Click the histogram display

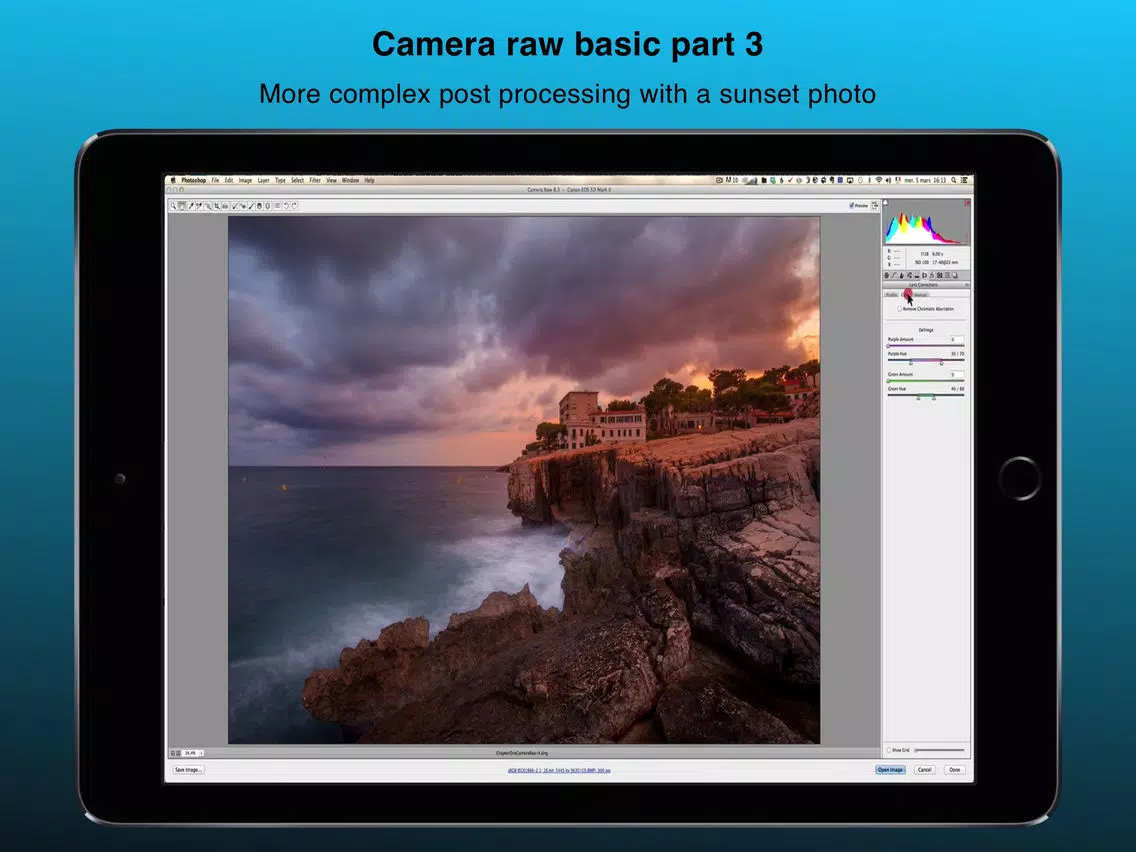(927, 221)
